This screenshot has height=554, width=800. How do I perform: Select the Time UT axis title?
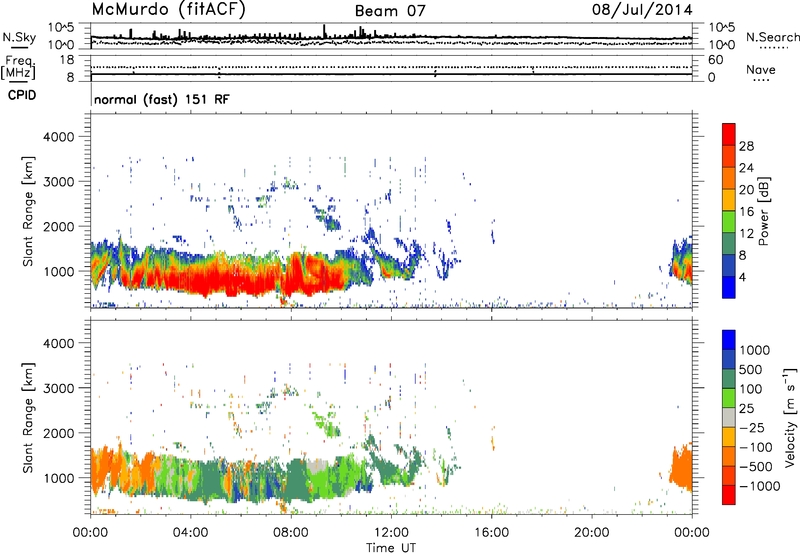[391, 548]
